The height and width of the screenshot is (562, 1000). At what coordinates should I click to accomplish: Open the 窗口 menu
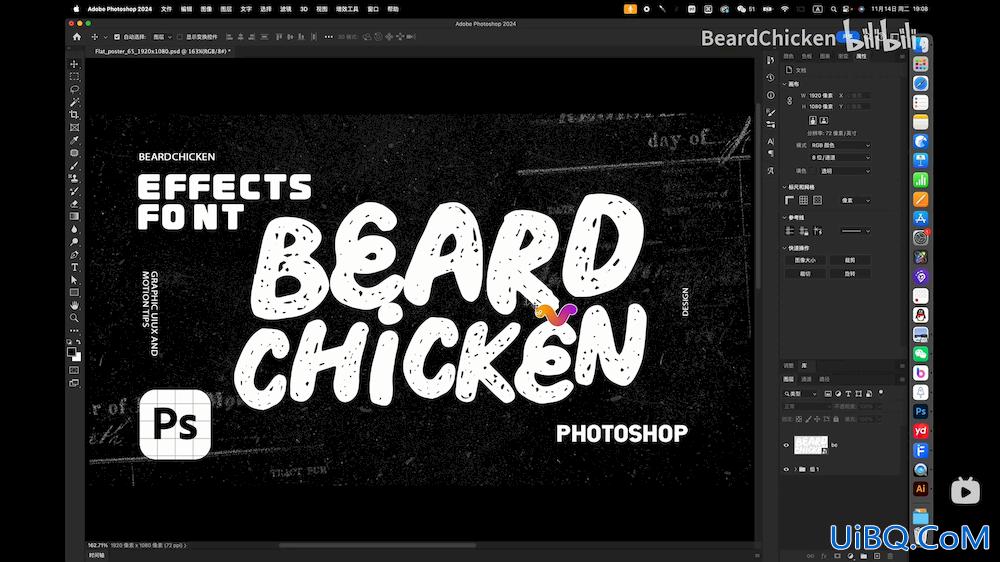373,9
